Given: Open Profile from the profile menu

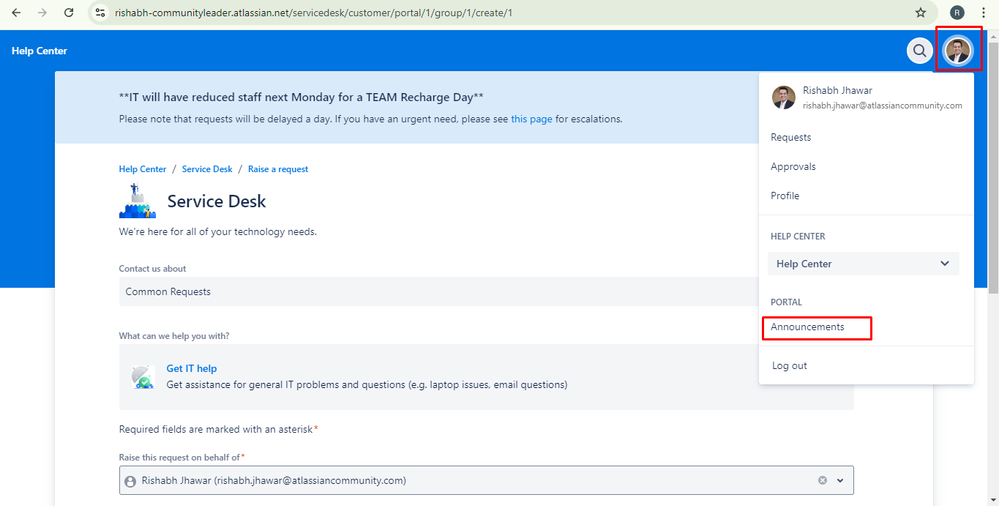Looking at the screenshot, I should 785,196.
